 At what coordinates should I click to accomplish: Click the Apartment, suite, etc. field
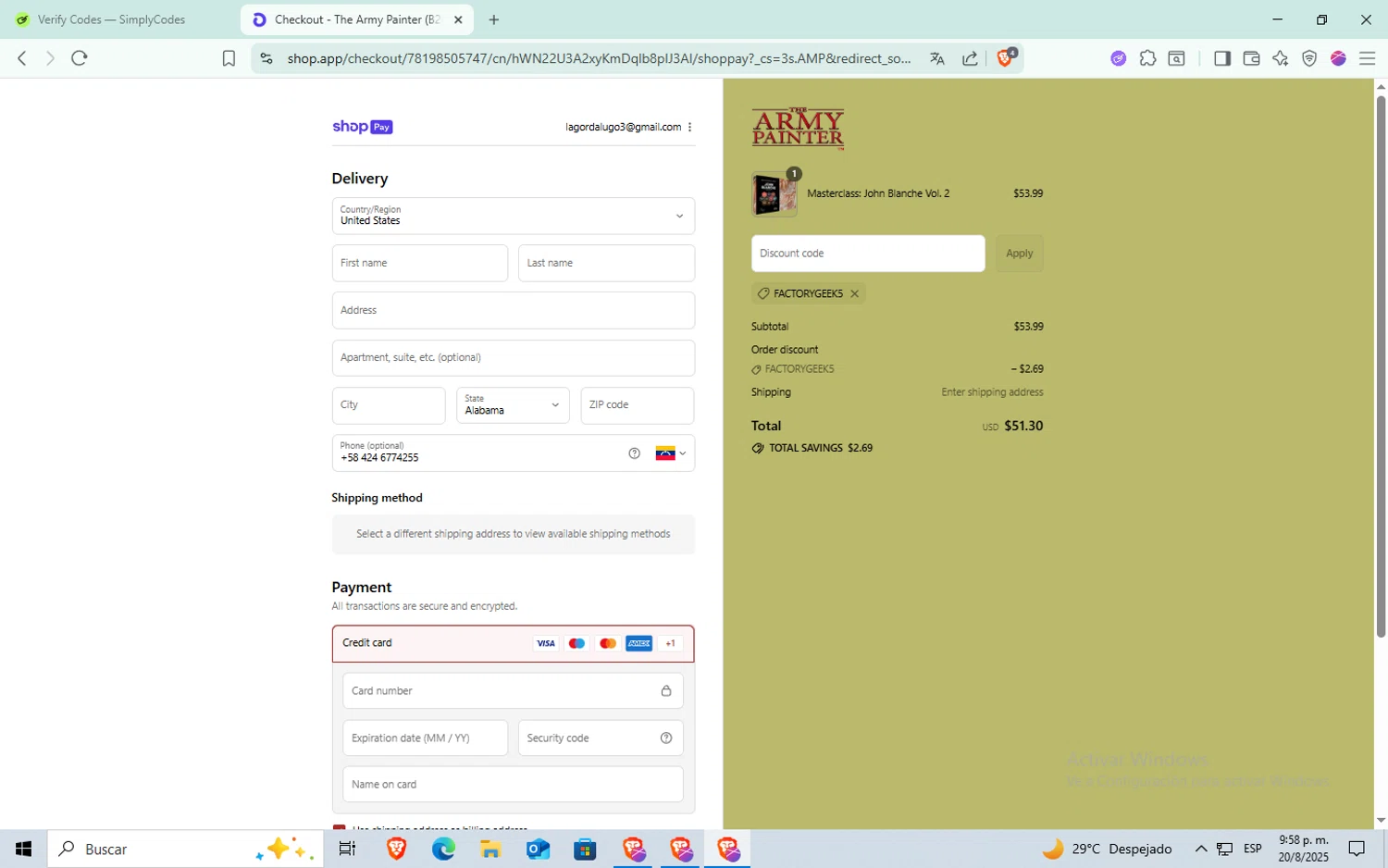(514, 357)
